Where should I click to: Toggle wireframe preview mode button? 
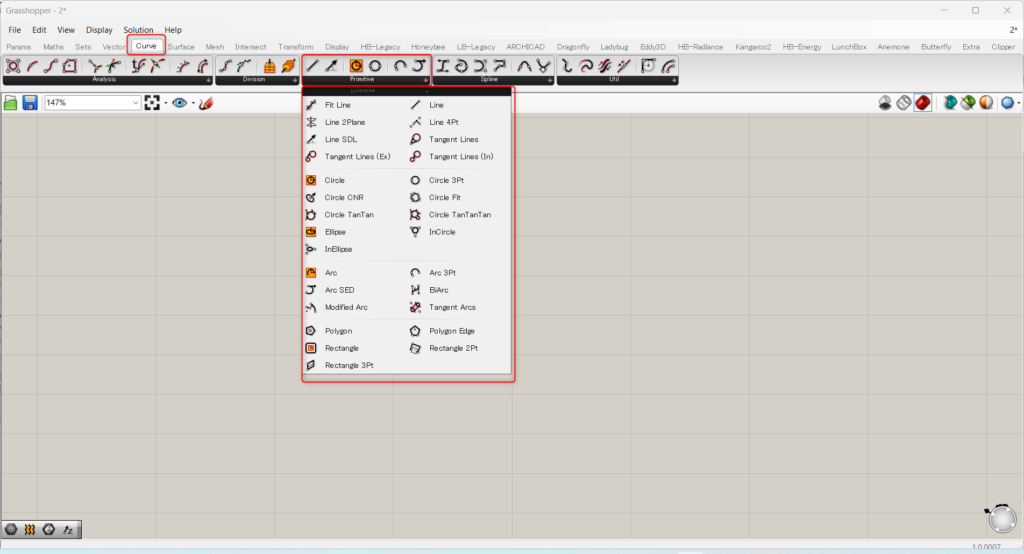[903, 103]
